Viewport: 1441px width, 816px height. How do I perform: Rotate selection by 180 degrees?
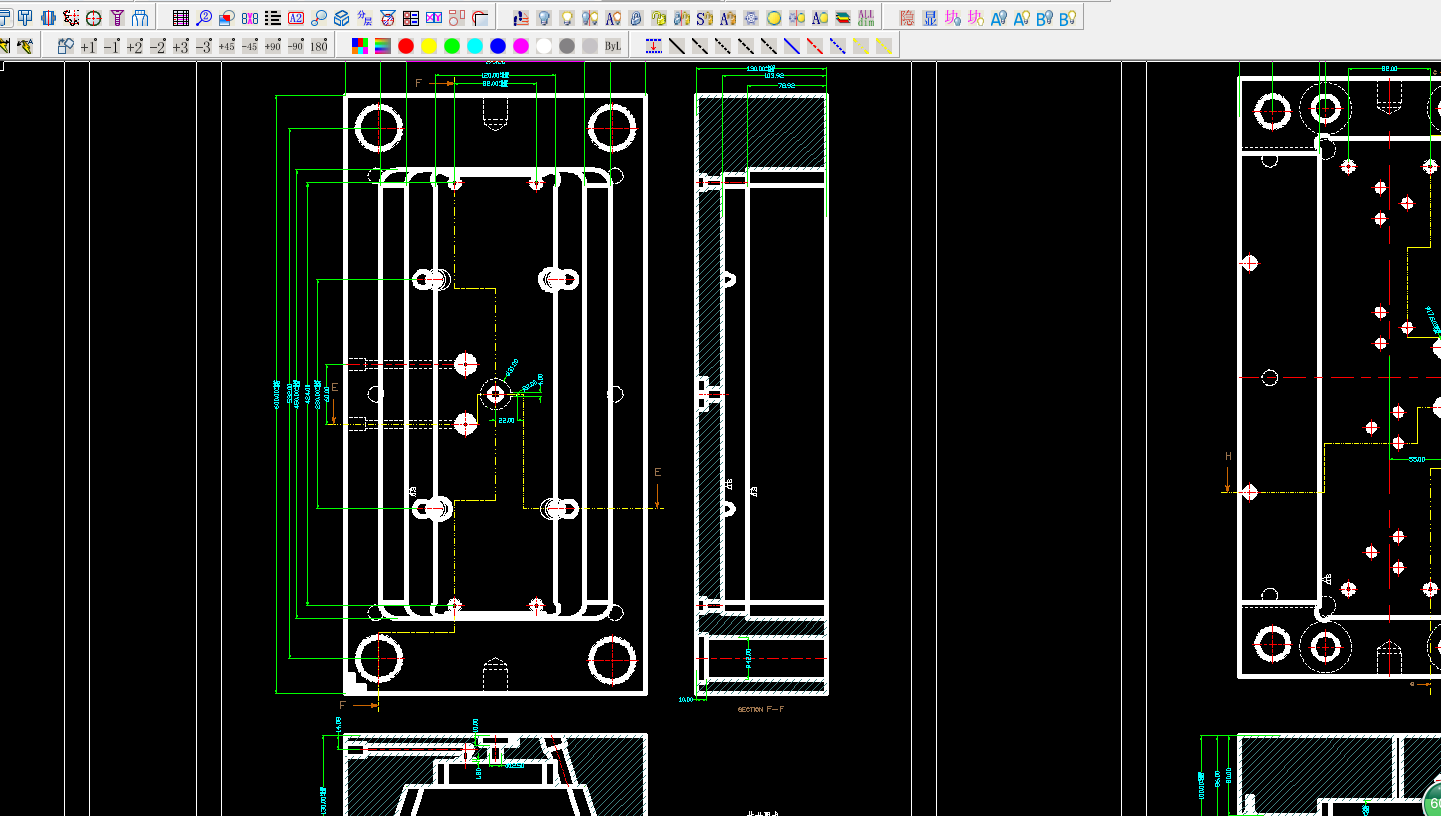(319, 46)
